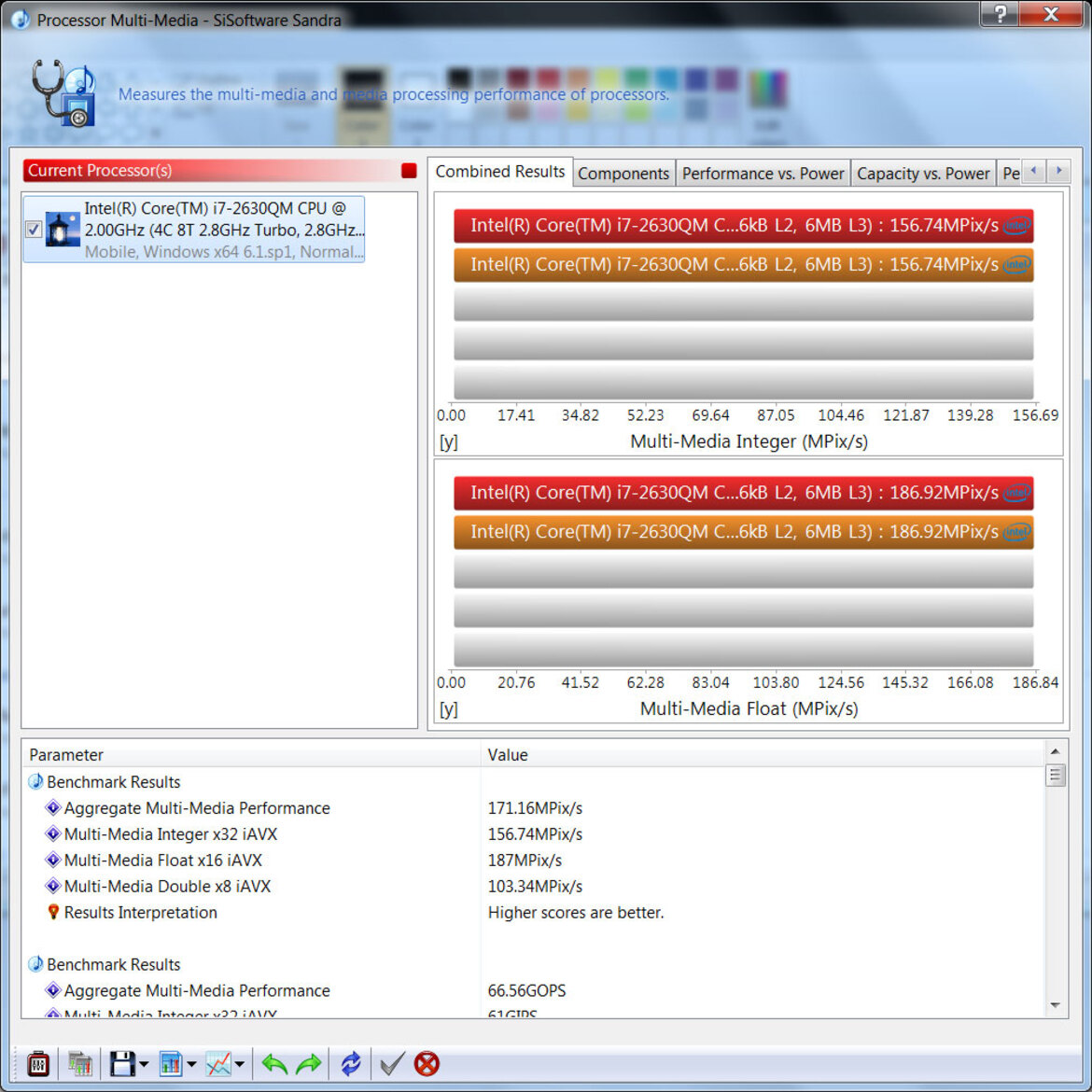Open the bar chart view icon
Image resolution: width=1092 pixels, height=1092 pixels.
171,1063
